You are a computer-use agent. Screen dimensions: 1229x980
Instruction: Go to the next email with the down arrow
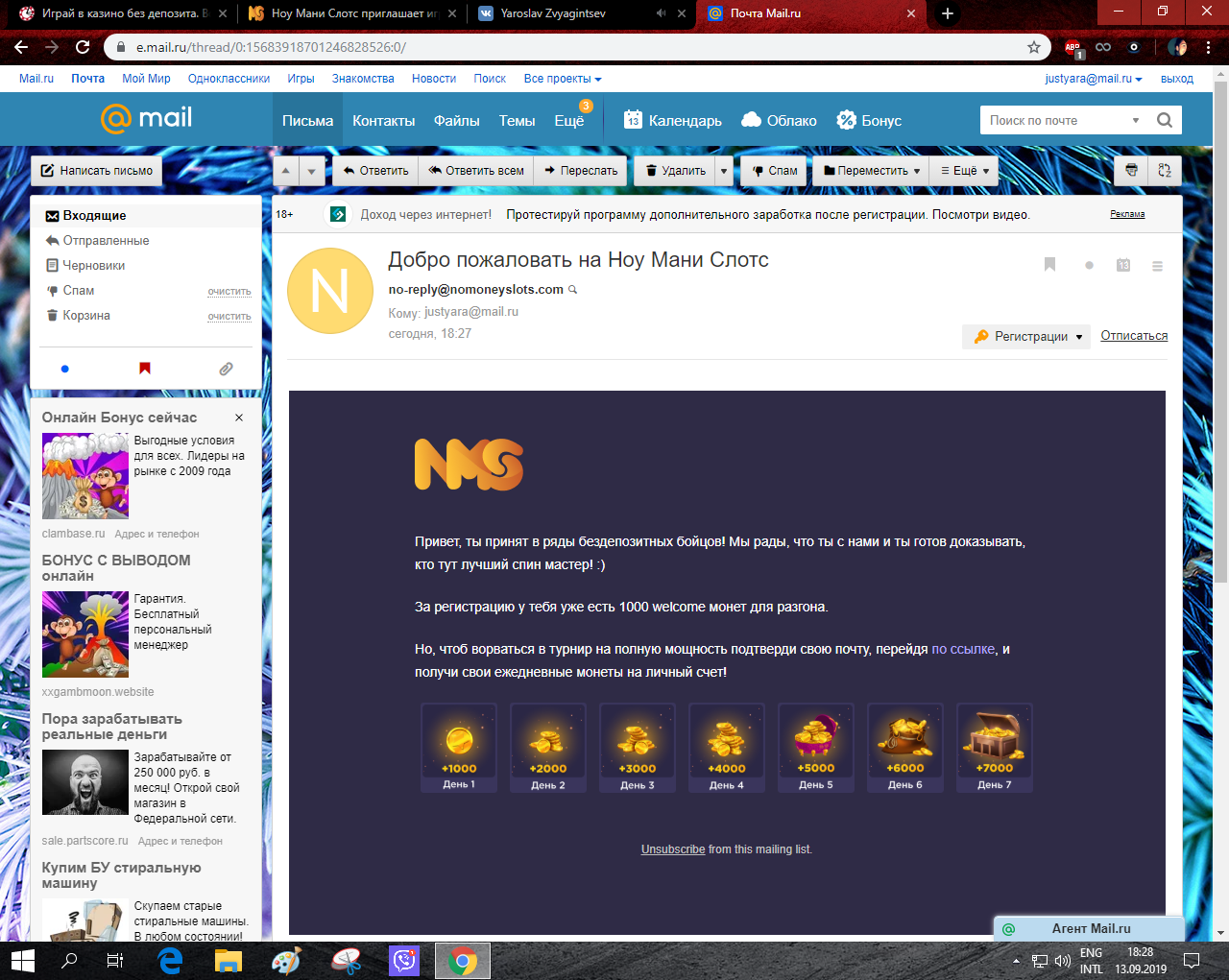tap(311, 171)
